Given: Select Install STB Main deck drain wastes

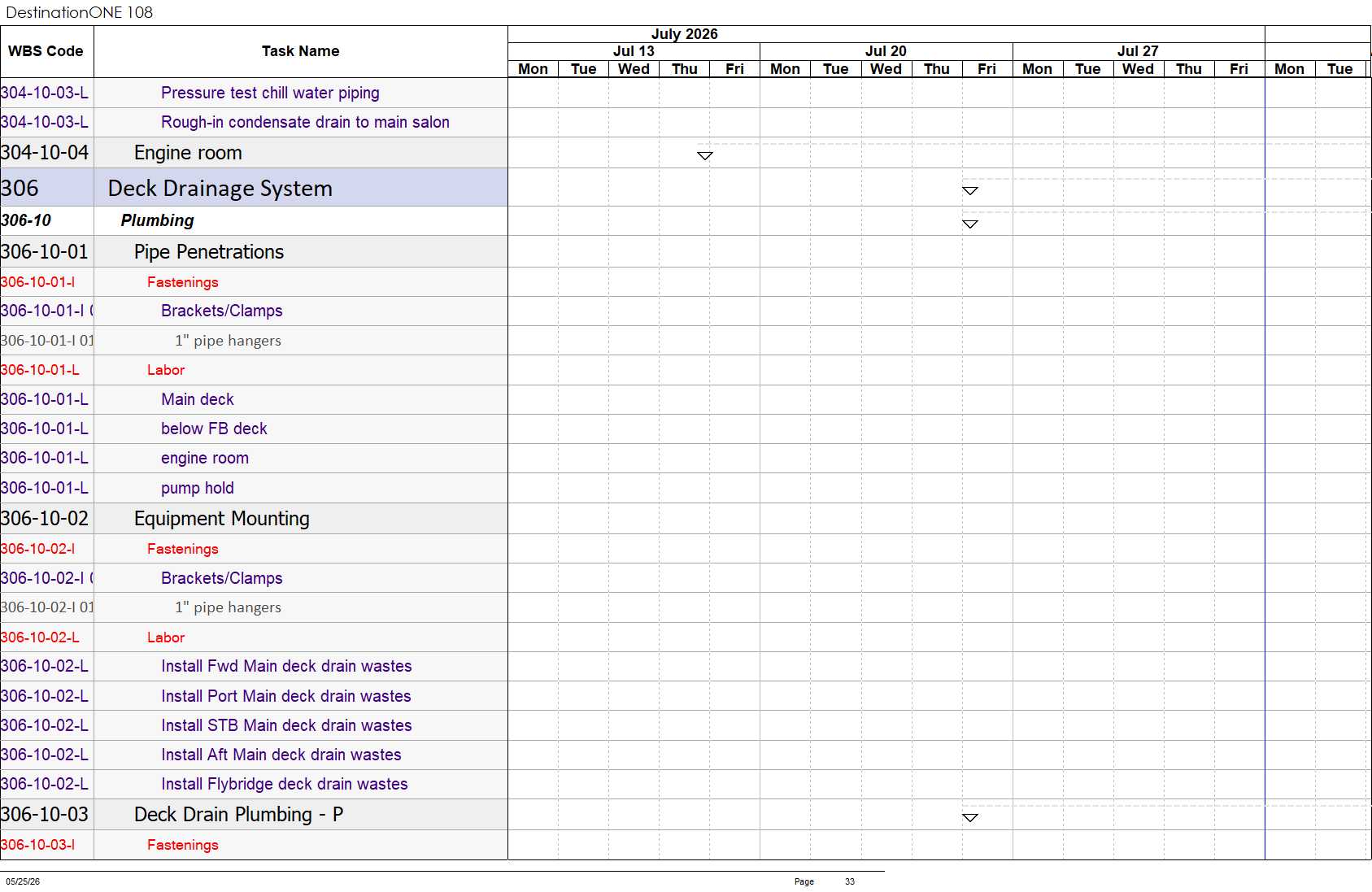Looking at the screenshot, I should 286,725.
